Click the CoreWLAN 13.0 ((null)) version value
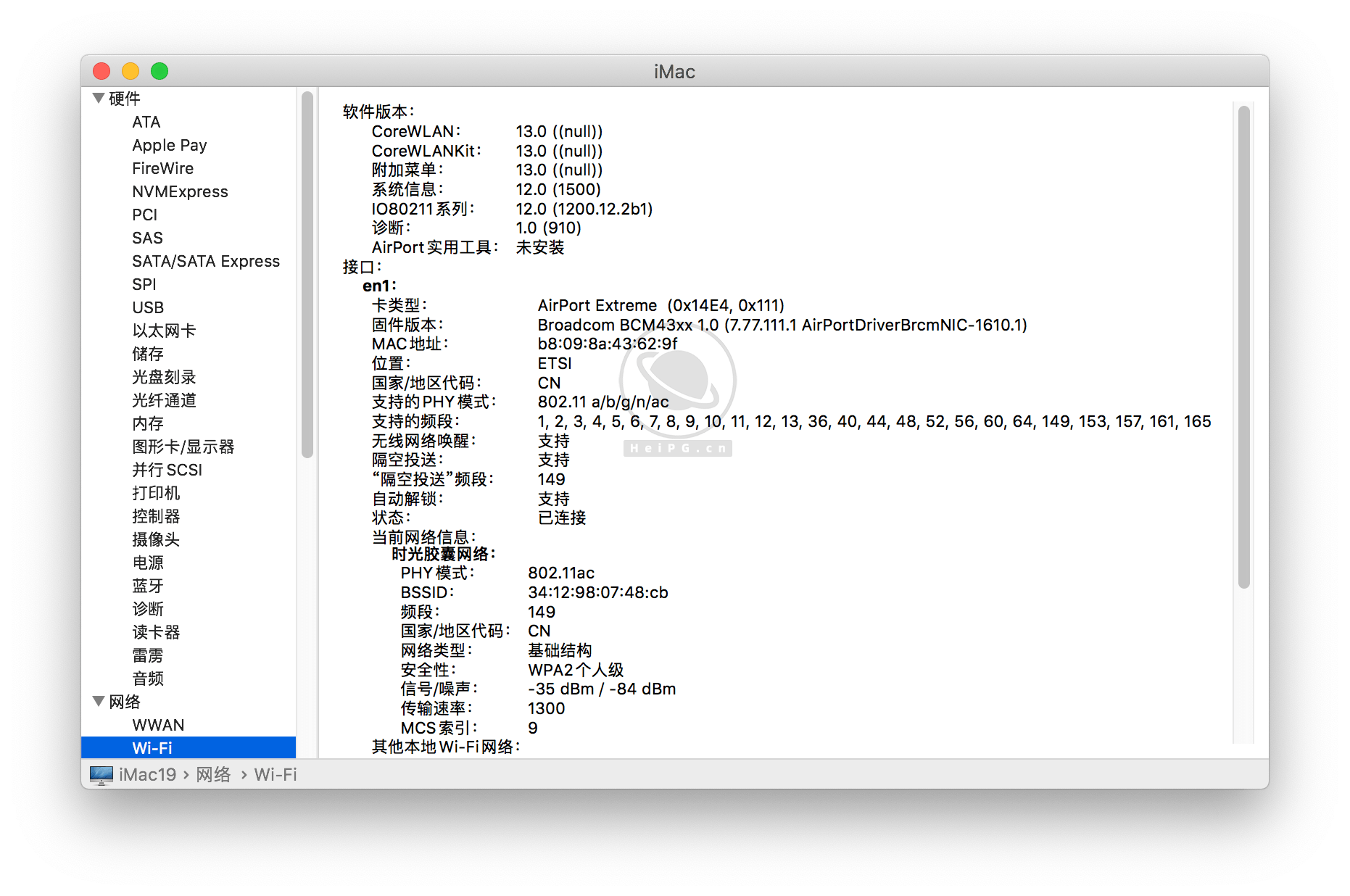The width and height of the screenshot is (1350, 896). click(x=559, y=131)
